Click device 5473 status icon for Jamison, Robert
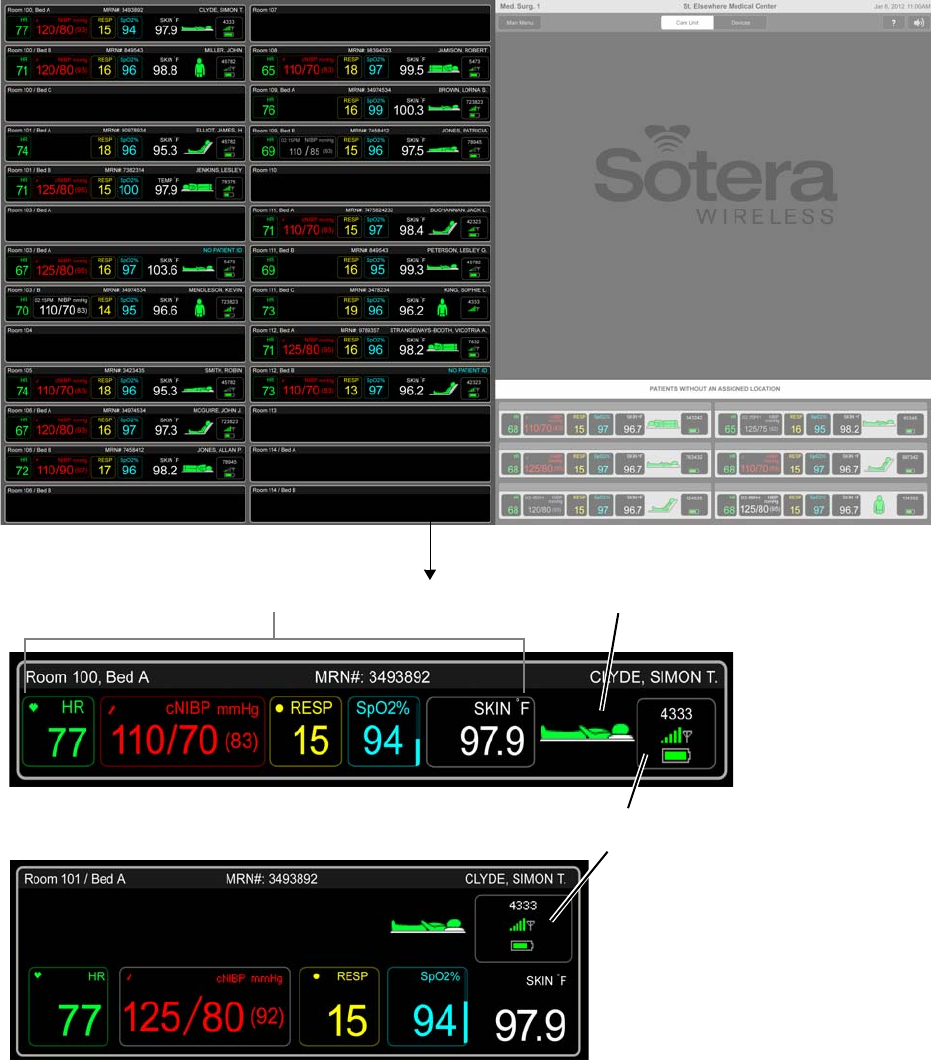931x1060 pixels. [x=475, y=68]
